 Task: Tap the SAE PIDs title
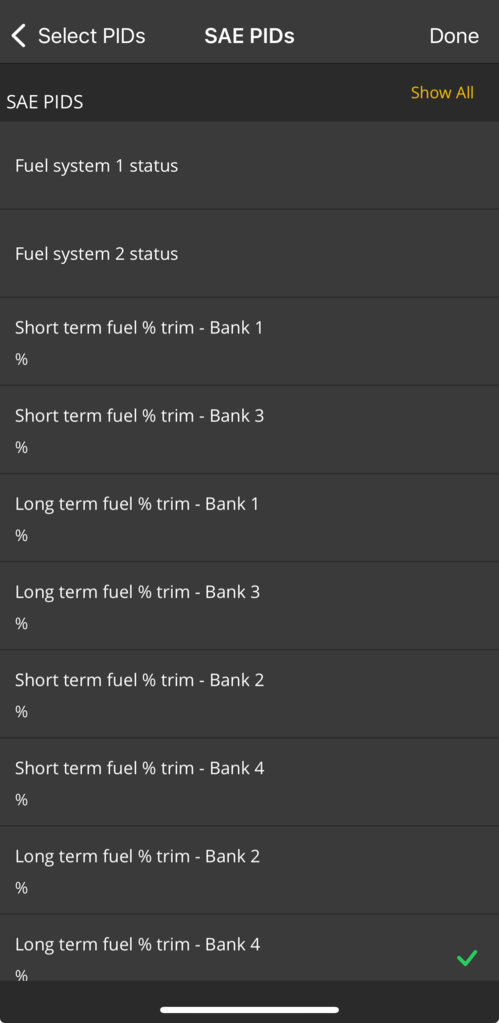(x=249, y=36)
